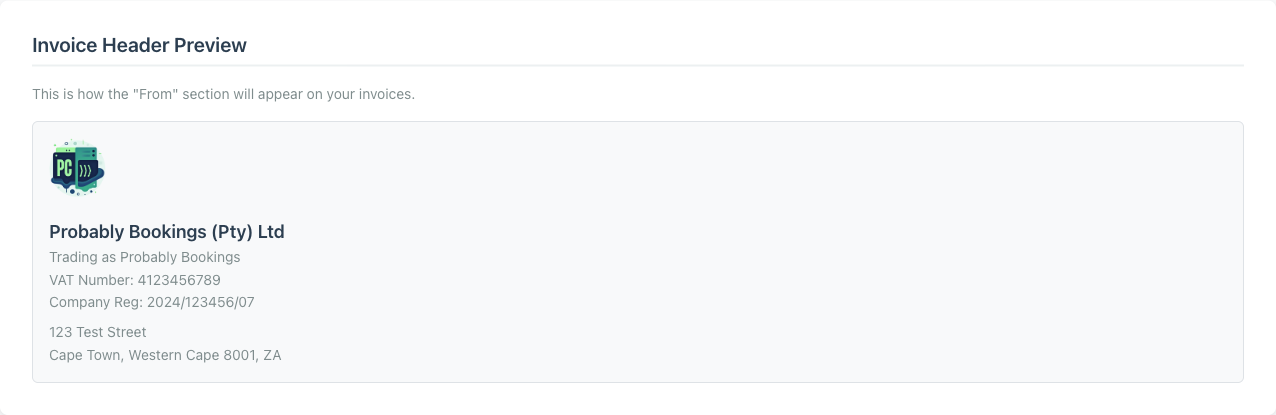Click the "Company Reg" label

pyautogui.click(x=95, y=302)
